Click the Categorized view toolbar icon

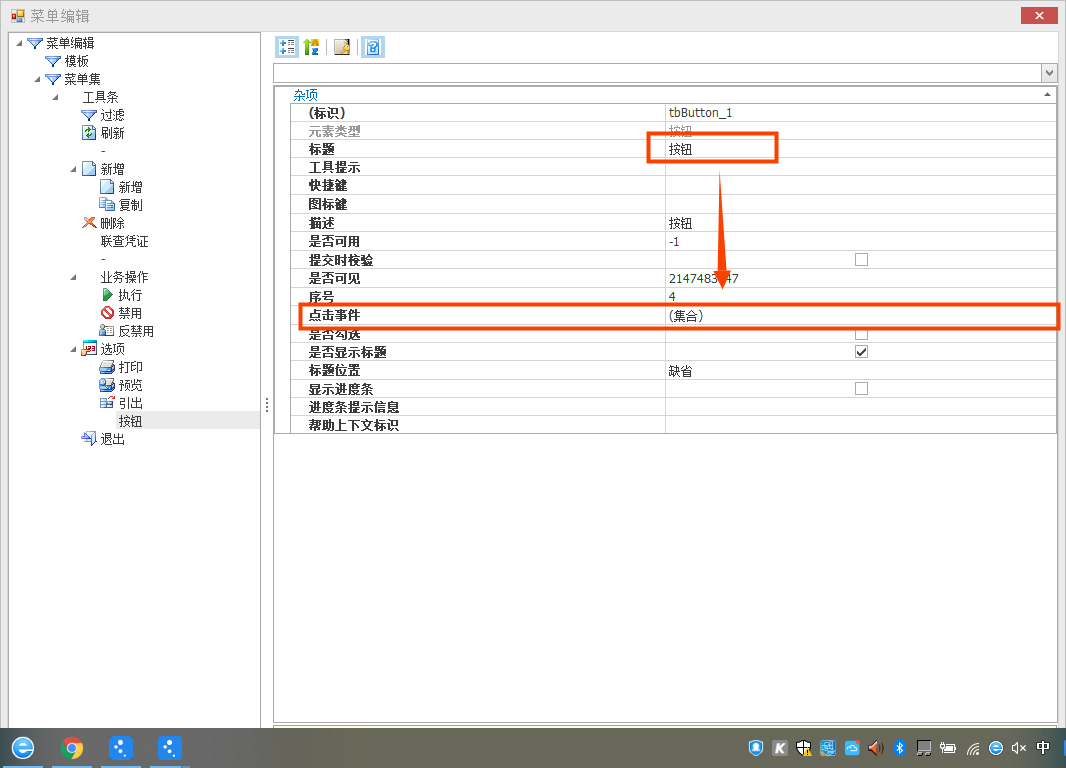point(286,47)
